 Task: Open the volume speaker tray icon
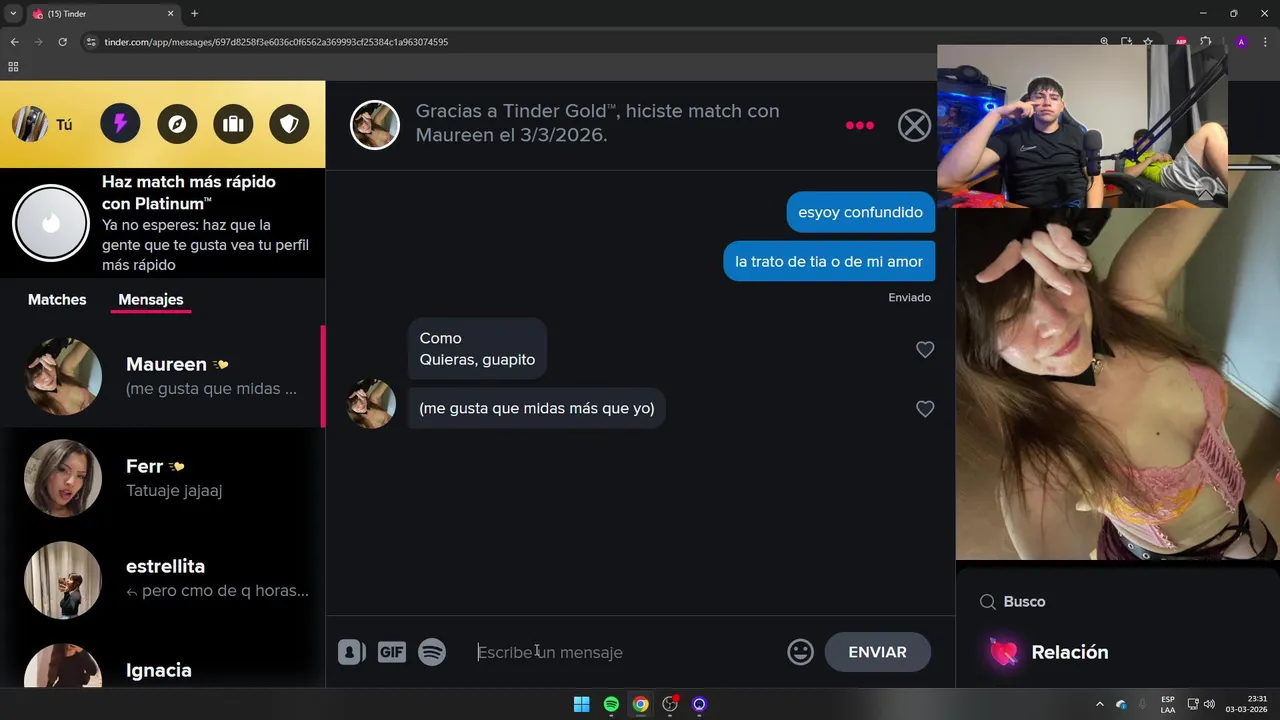coord(1209,704)
